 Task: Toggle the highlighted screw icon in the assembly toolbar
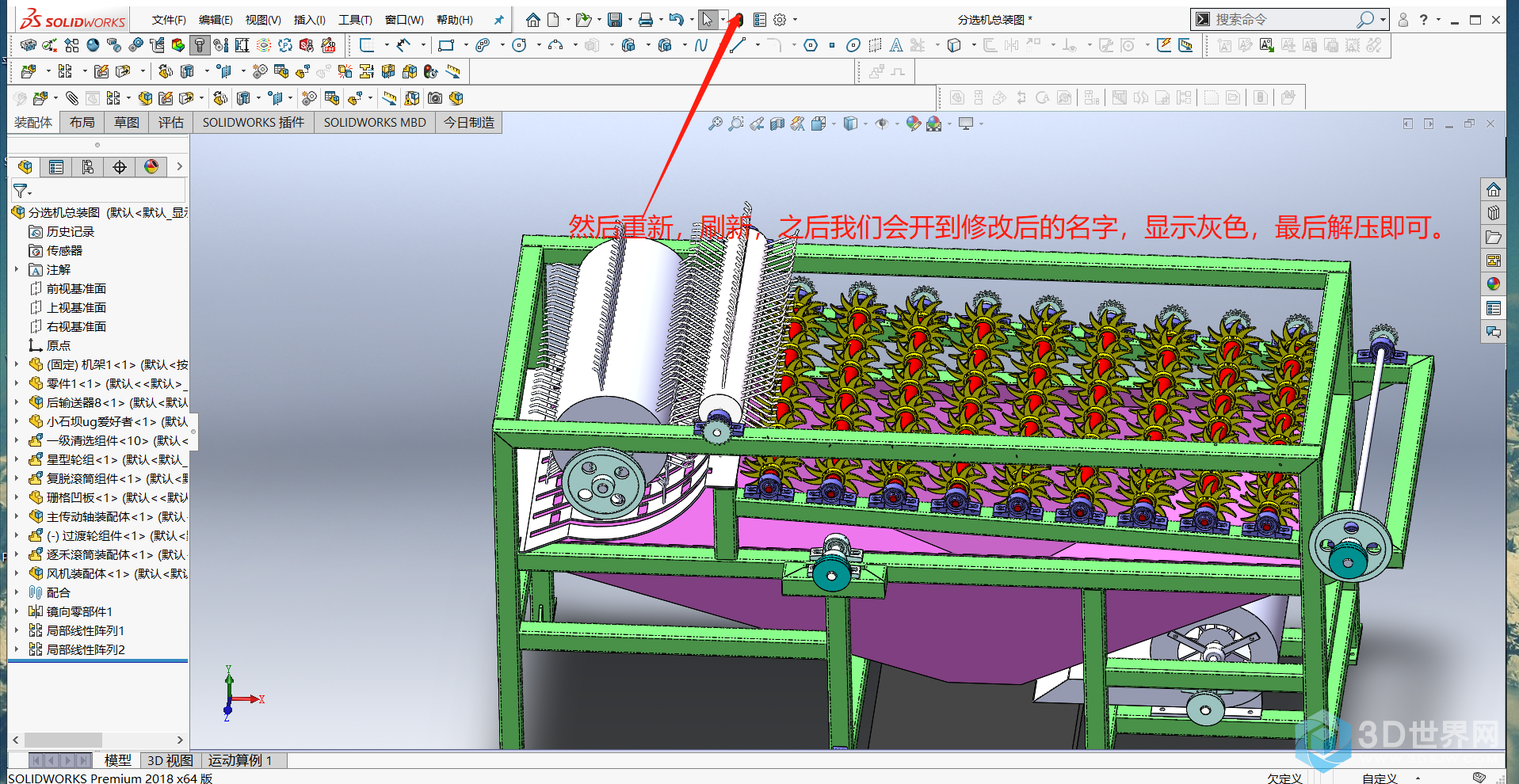(200, 46)
